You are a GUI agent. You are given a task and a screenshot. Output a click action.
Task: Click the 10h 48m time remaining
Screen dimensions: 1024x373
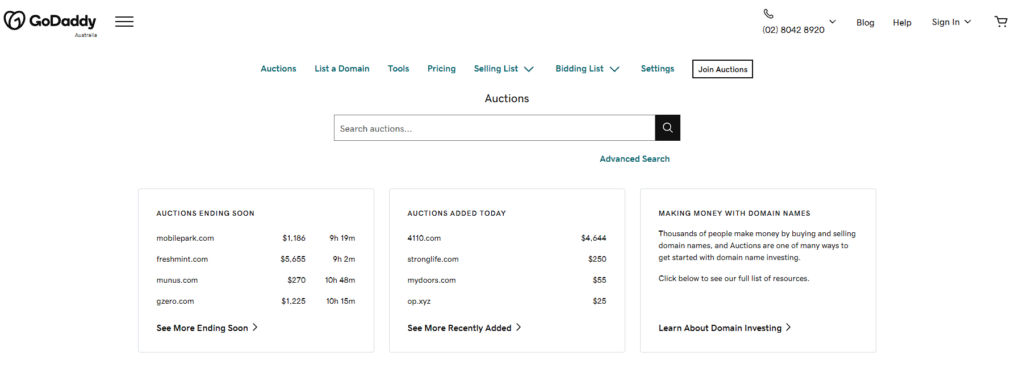[x=340, y=280]
